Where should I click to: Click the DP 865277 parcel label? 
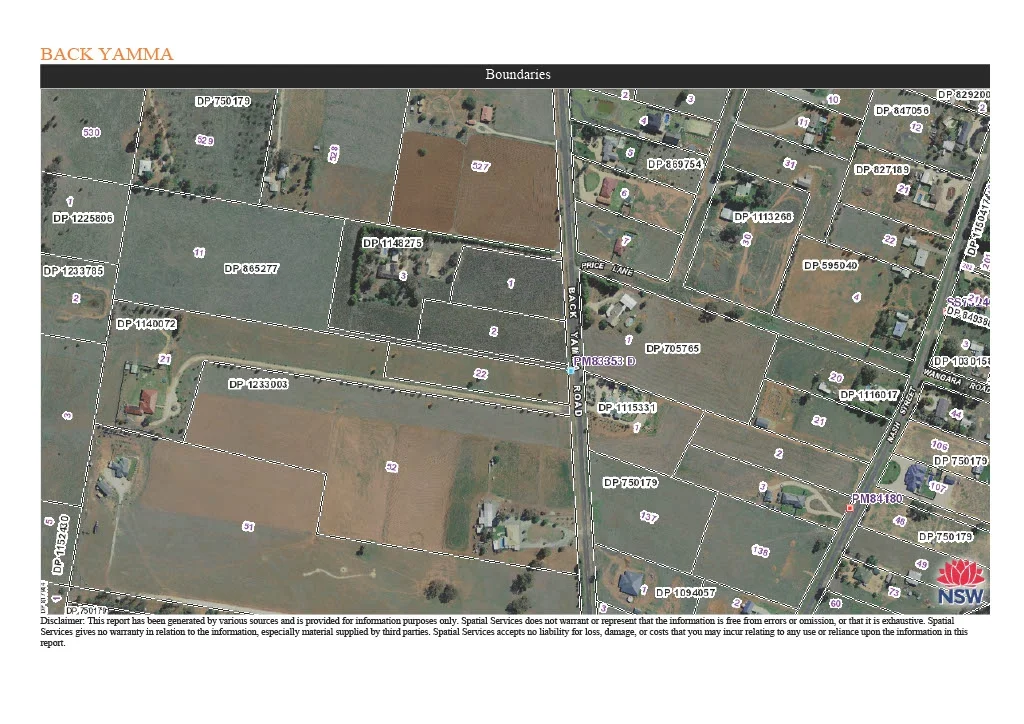[250, 268]
